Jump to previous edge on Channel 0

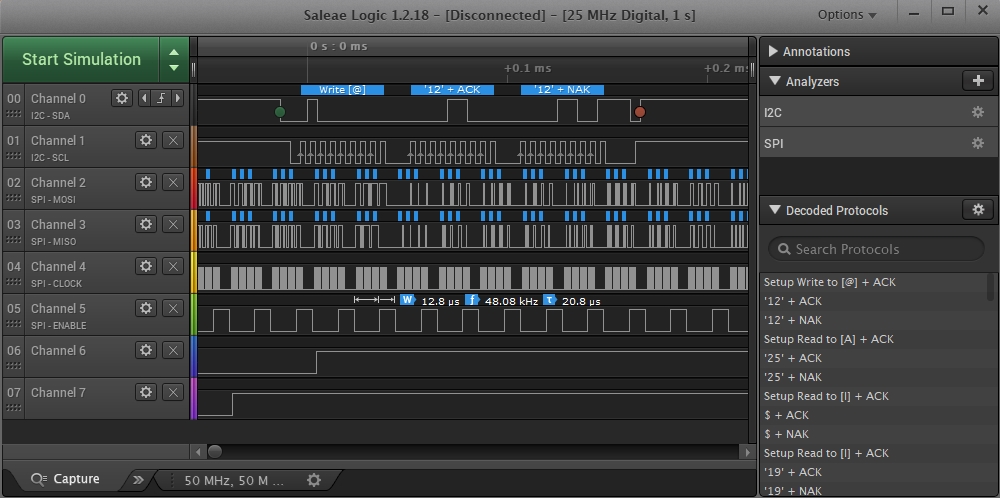tap(145, 98)
